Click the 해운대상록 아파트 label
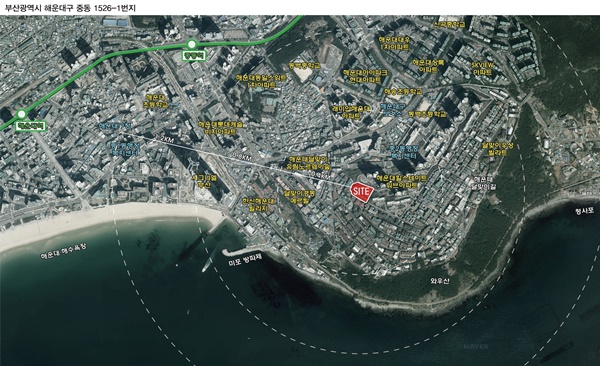Image resolution: width=600 pixels, height=366 pixels. tap(428, 66)
